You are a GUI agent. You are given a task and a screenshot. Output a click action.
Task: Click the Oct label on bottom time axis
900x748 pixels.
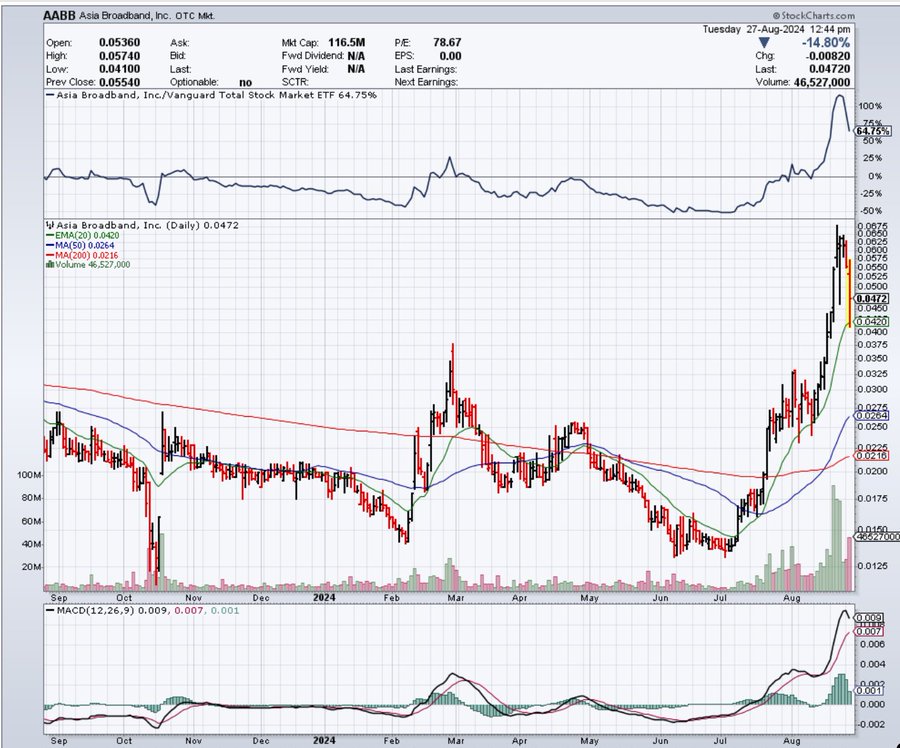(124, 741)
